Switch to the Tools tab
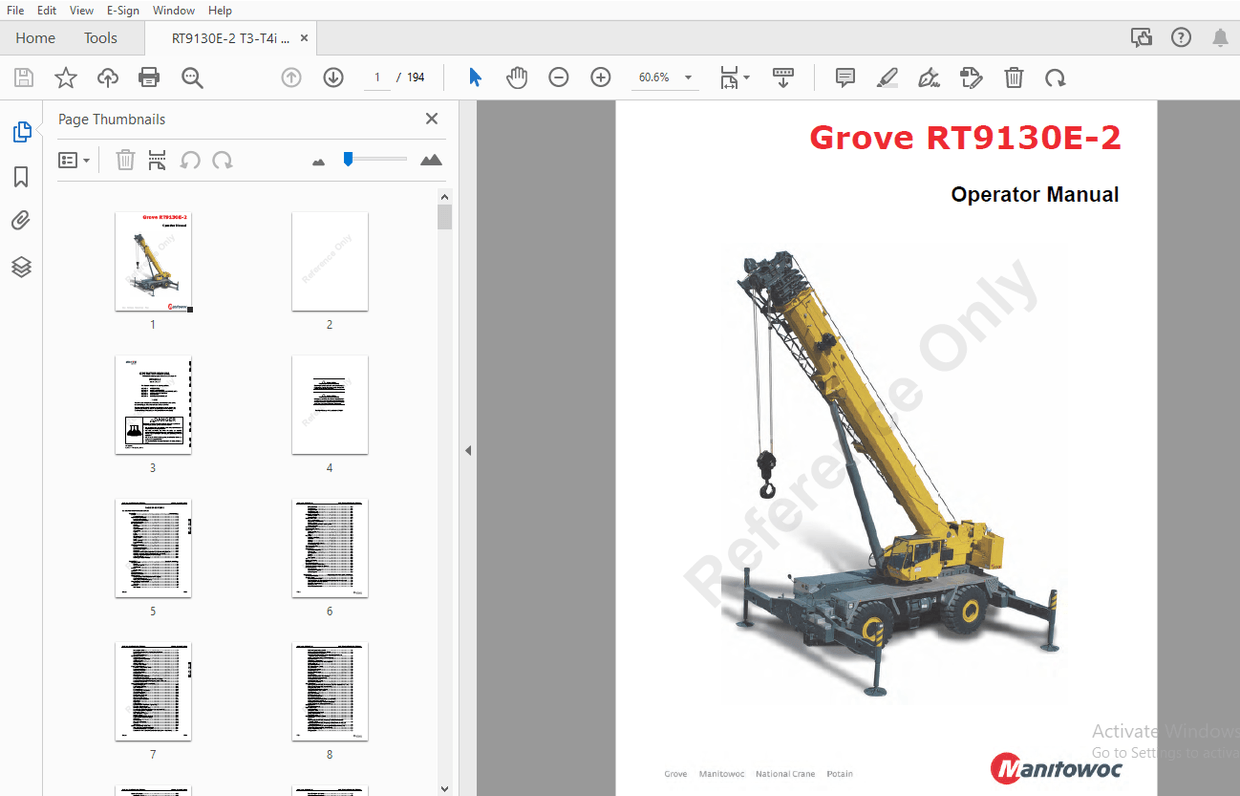 coord(100,37)
